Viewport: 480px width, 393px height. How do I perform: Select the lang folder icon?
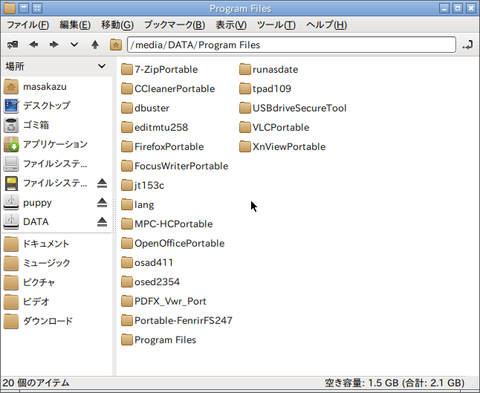click(x=127, y=205)
